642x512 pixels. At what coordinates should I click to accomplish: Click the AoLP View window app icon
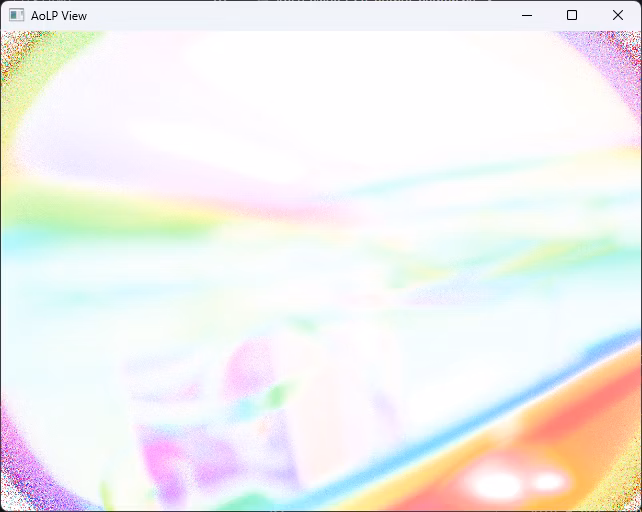coord(16,16)
